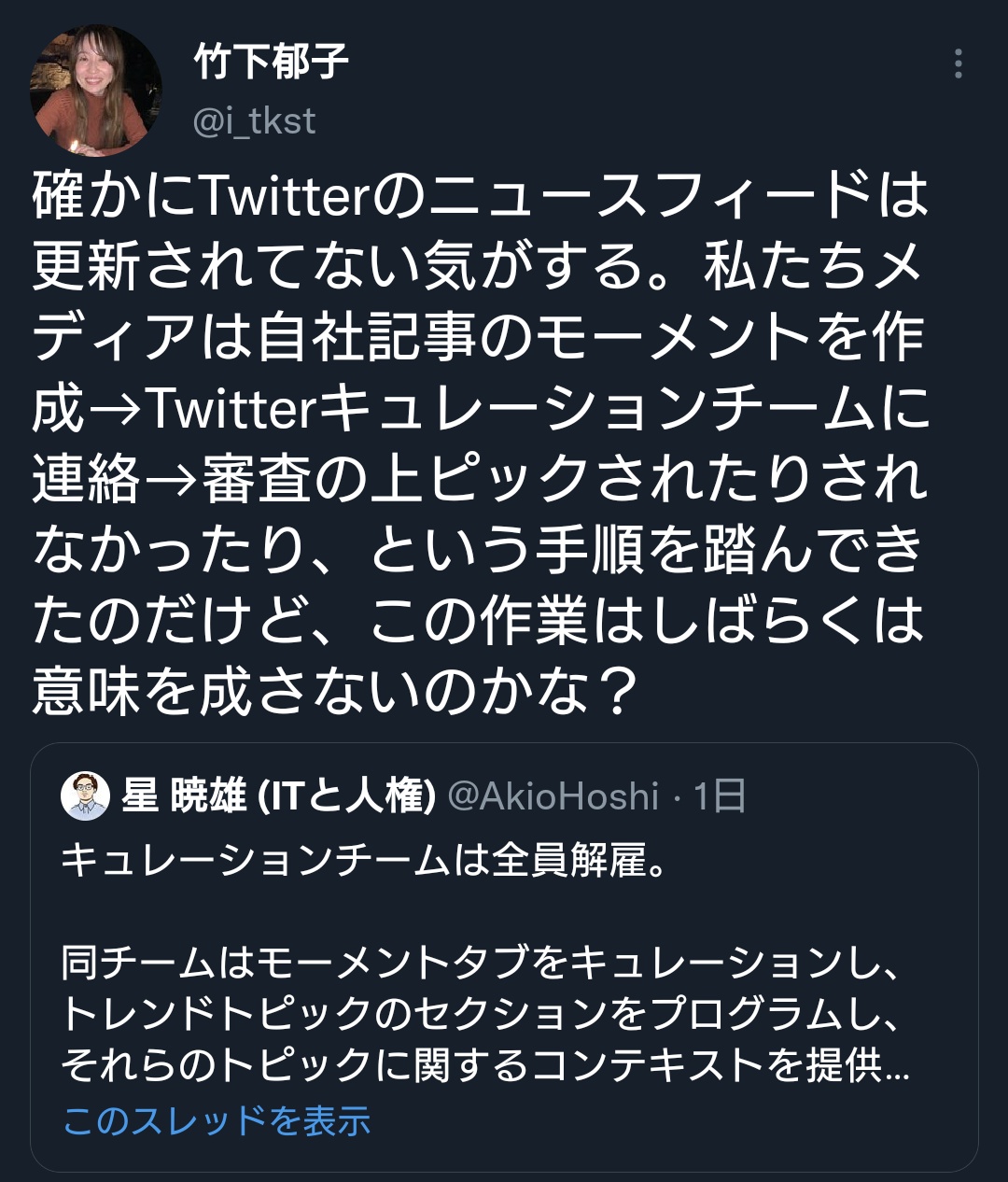Click the tweet line starting なかったり、という手順
This screenshot has width=1008, height=1182.
[x=478, y=550]
